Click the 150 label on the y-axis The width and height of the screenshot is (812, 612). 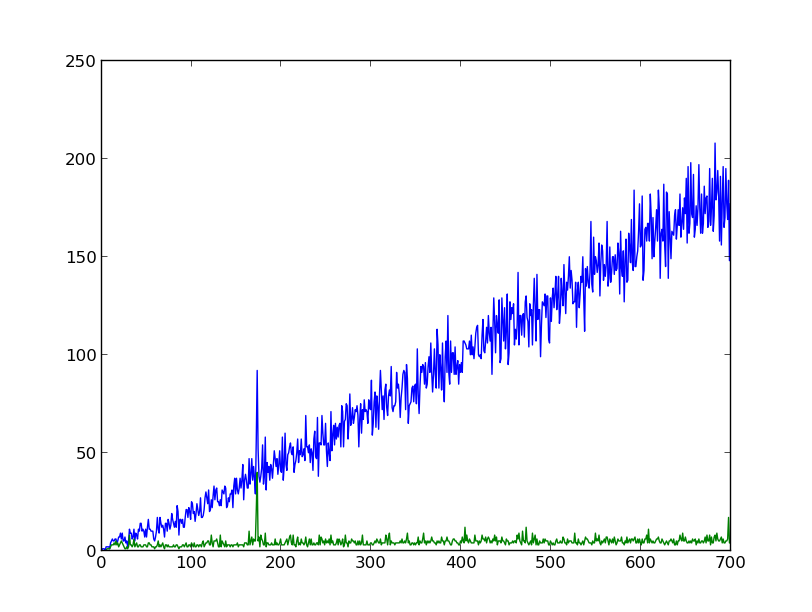[x=80, y=254]
